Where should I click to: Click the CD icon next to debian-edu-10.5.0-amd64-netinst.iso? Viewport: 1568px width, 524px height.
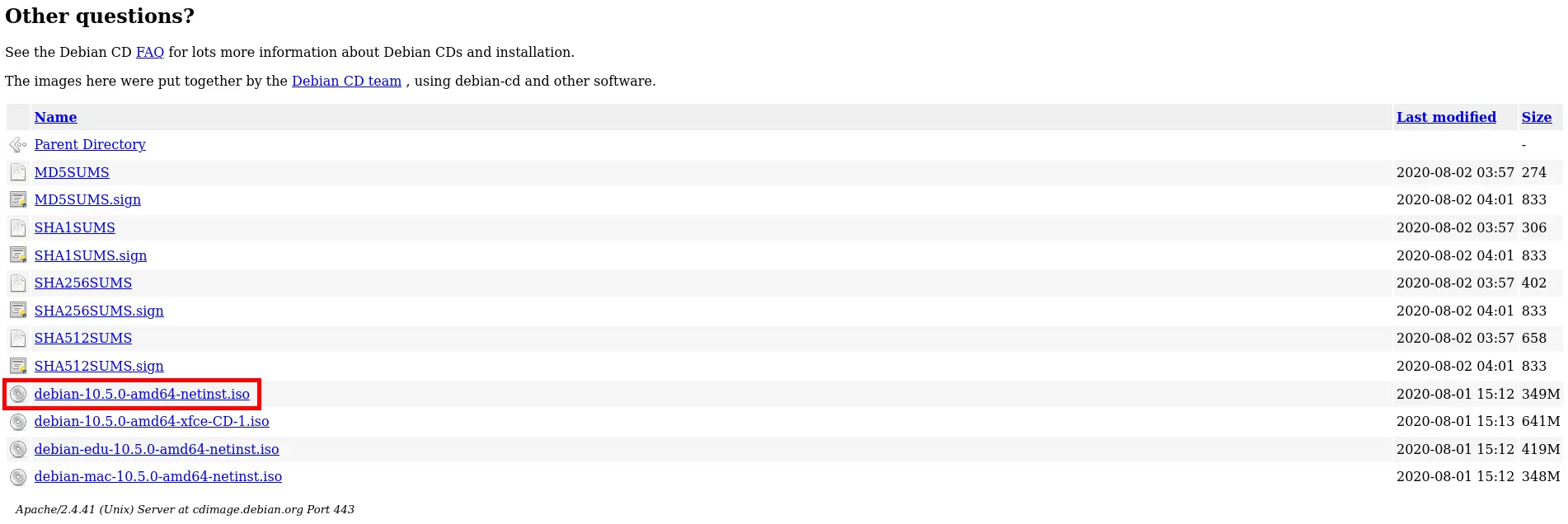pyautogui.click(x=18, y=449)
